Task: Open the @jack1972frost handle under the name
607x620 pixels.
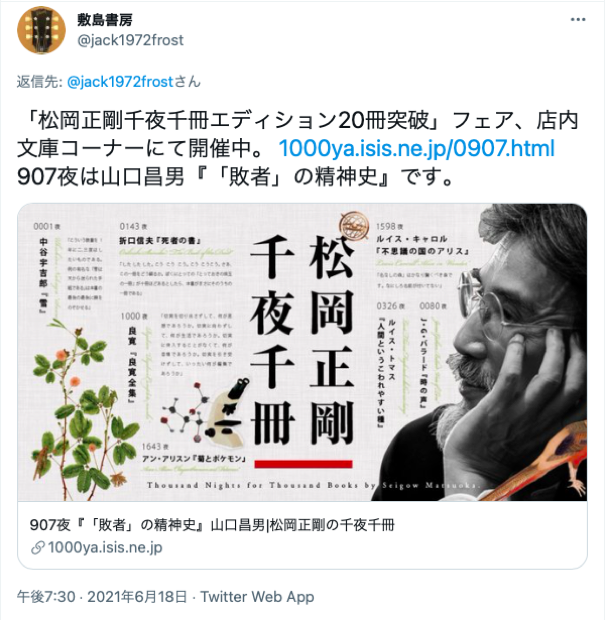Action: click(130, 40)
